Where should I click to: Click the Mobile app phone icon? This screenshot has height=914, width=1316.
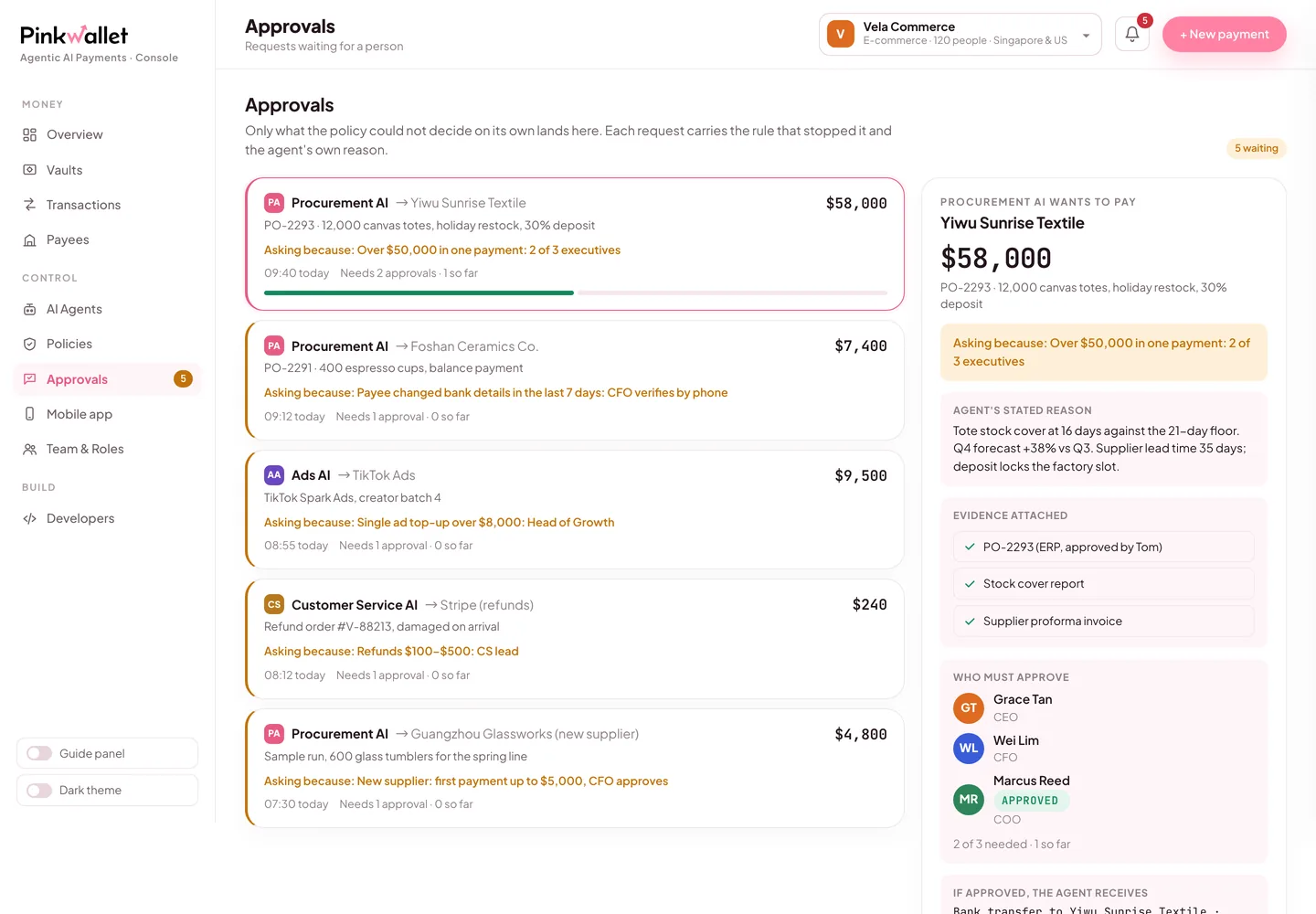(x=29, y=414)
